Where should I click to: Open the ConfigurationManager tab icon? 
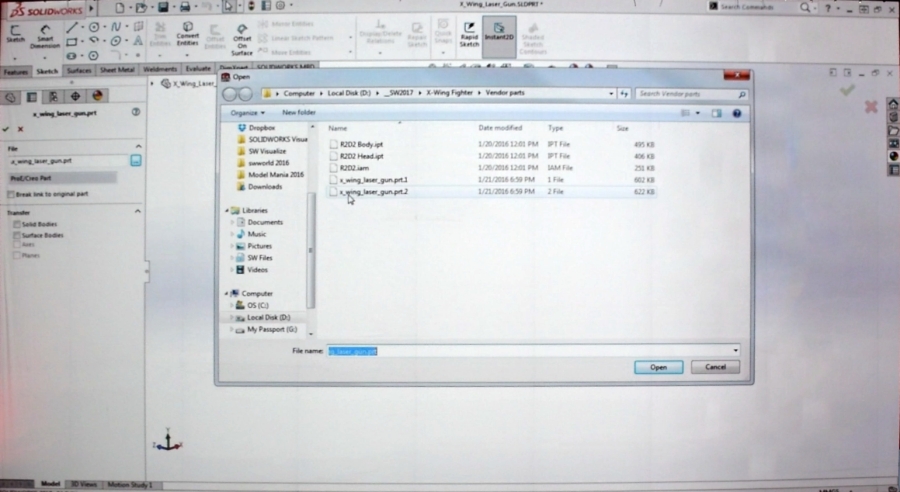53,96
